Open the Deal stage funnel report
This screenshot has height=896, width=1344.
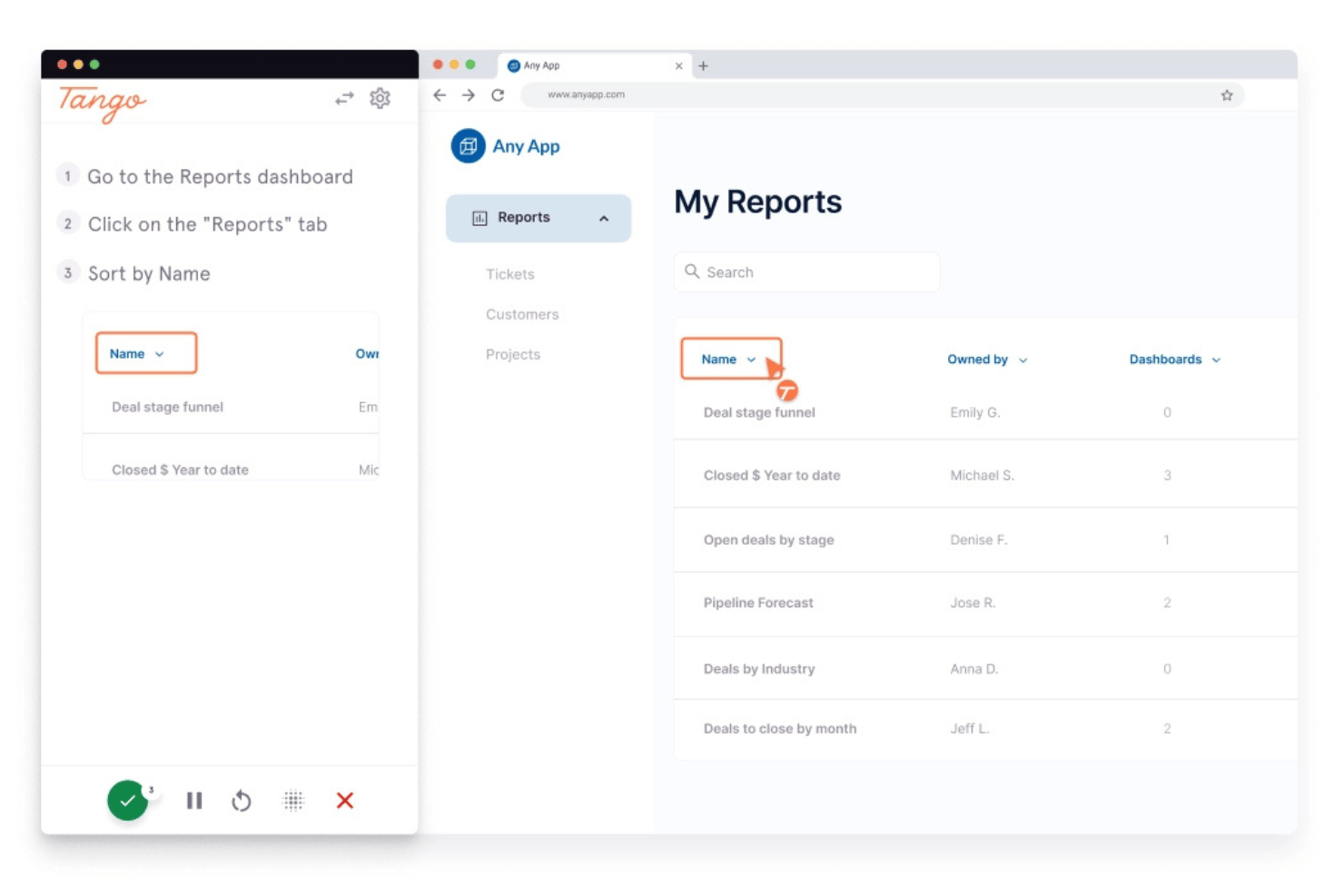coord(759,412)
